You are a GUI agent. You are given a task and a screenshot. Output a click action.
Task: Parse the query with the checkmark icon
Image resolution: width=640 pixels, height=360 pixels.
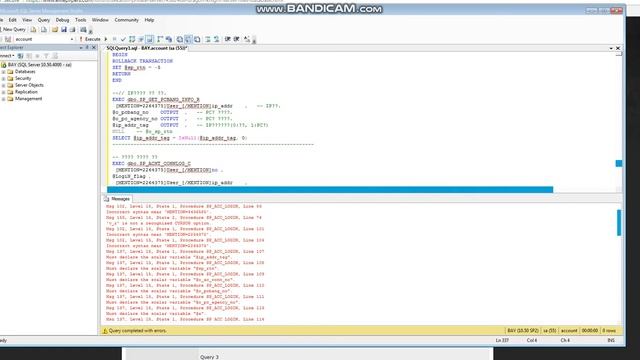pyautogui.click(x=123, y=39)
